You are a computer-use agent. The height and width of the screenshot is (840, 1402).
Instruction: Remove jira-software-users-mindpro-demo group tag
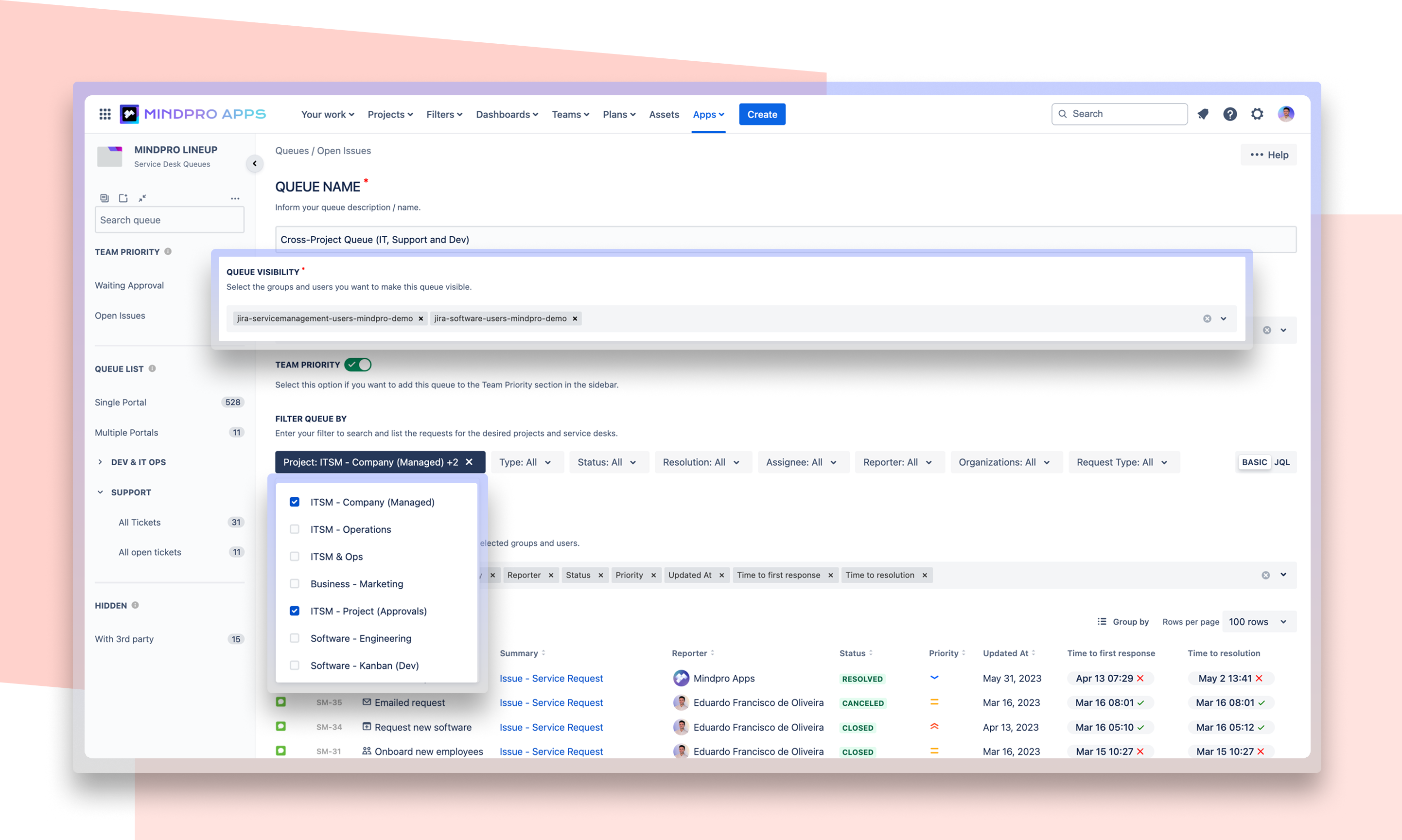(x=575, y=319)
